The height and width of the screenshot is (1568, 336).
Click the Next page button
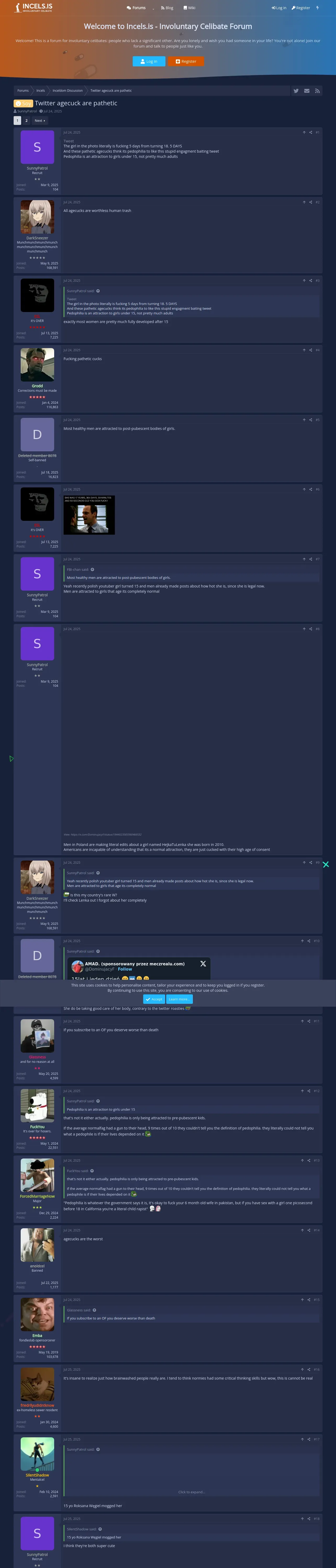coord(40,120)
